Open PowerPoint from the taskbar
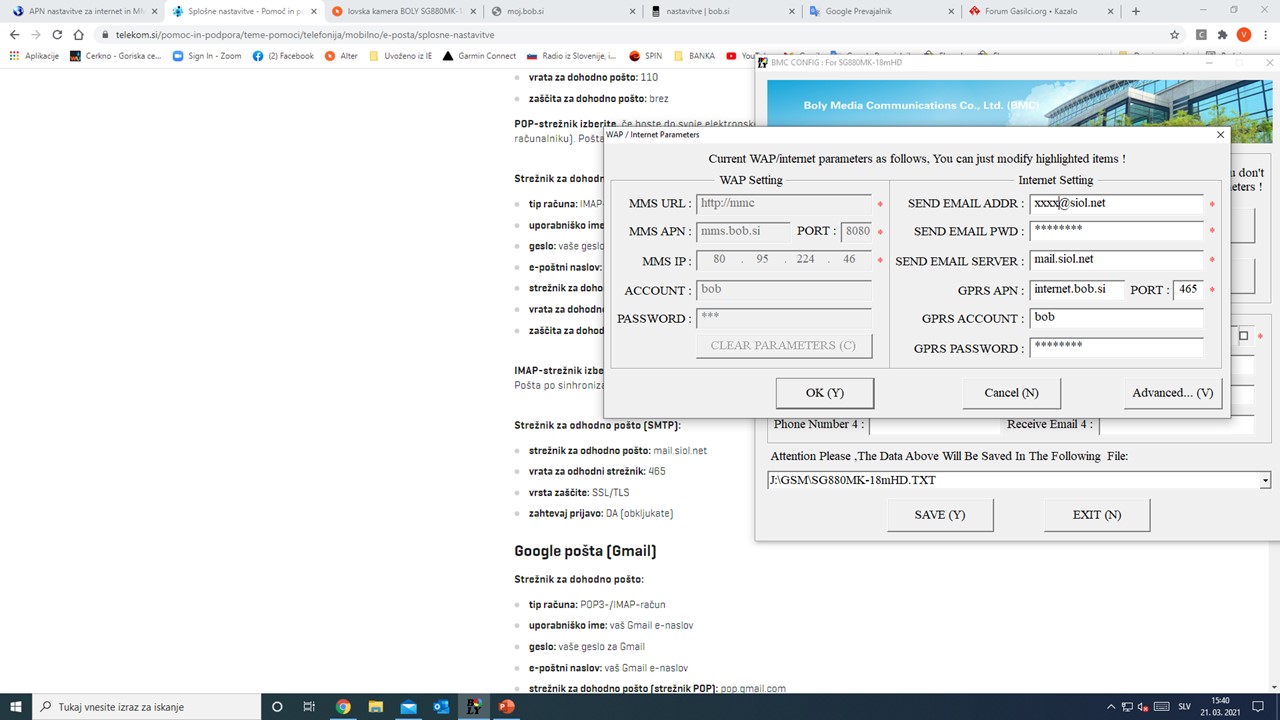This screenshot has height=720, width=1280. (x=506, y=706)
